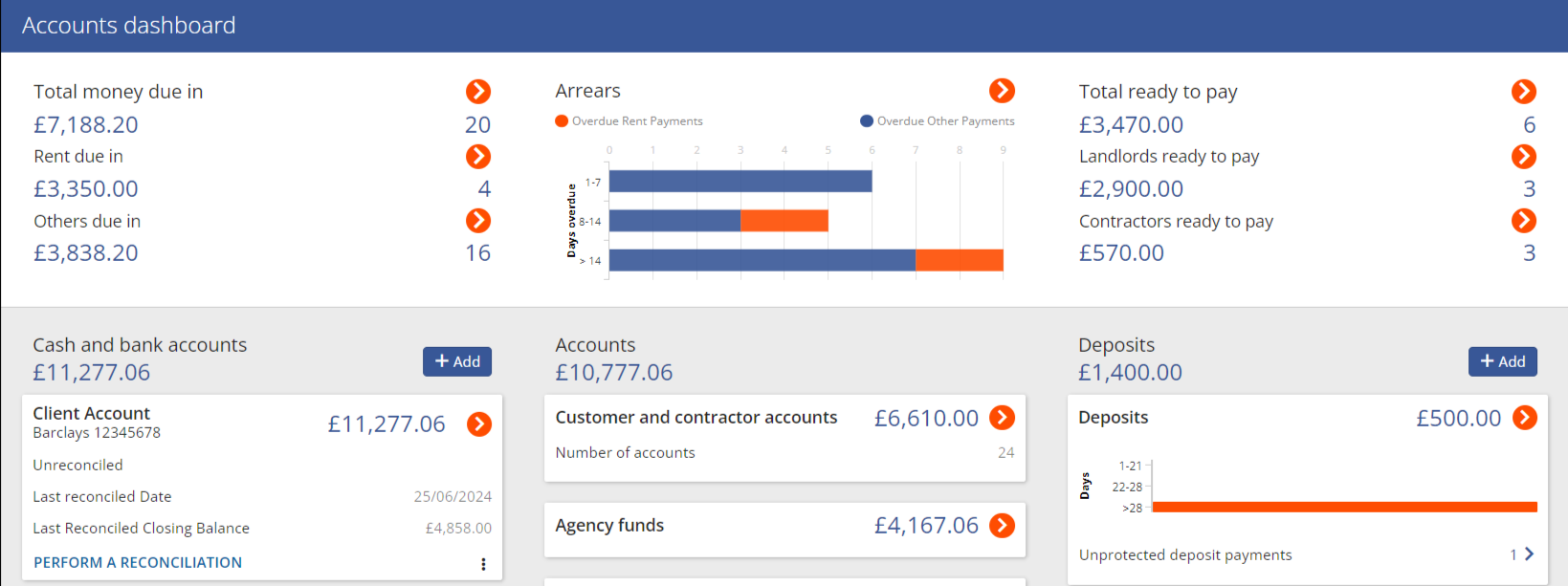Toggle Overdue Other Payments legend item

coord(938,121)
